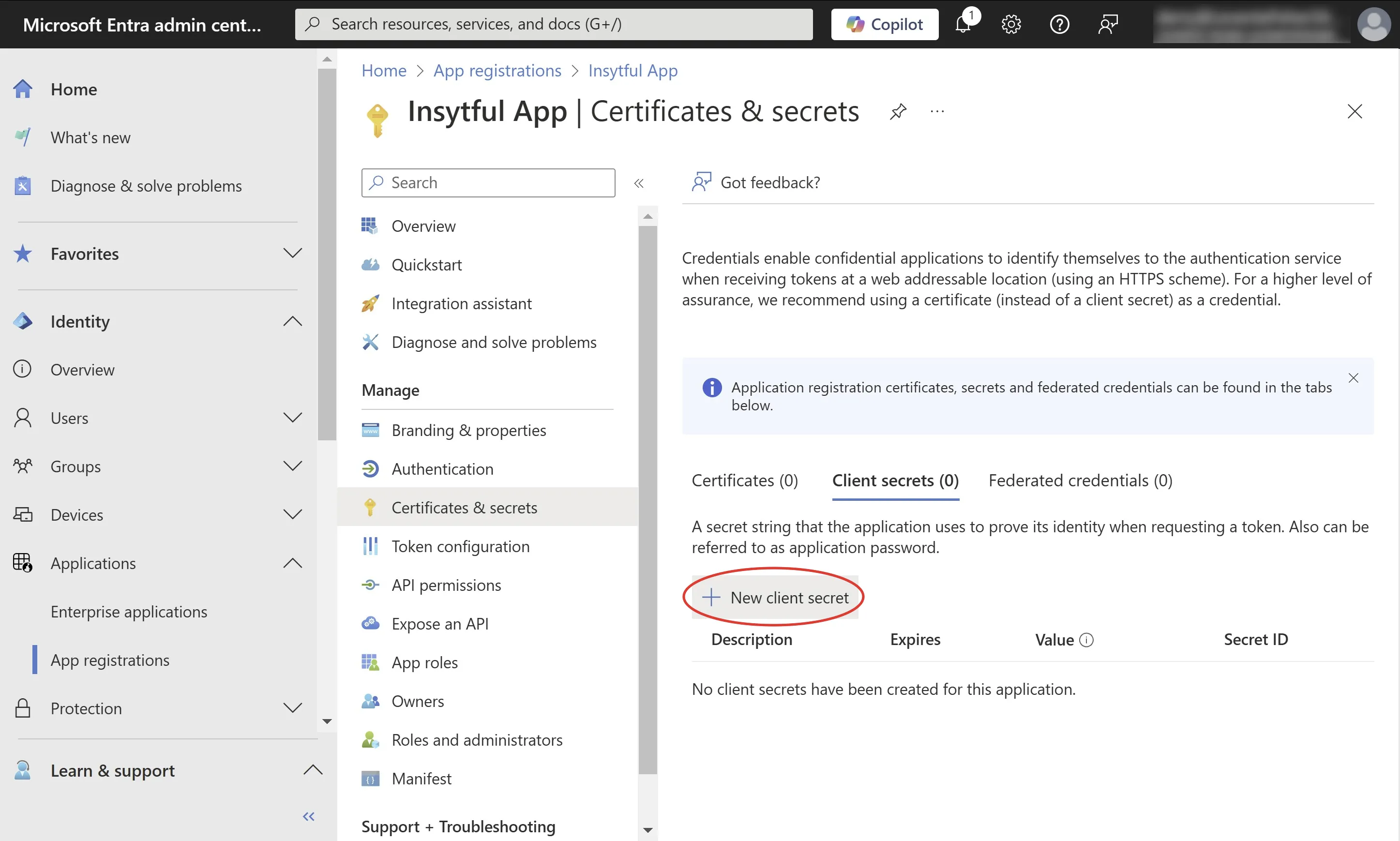Collapse the app registration side menu
The width and height of the screenshot is (1400, 841).
click(x=638, y=183)
